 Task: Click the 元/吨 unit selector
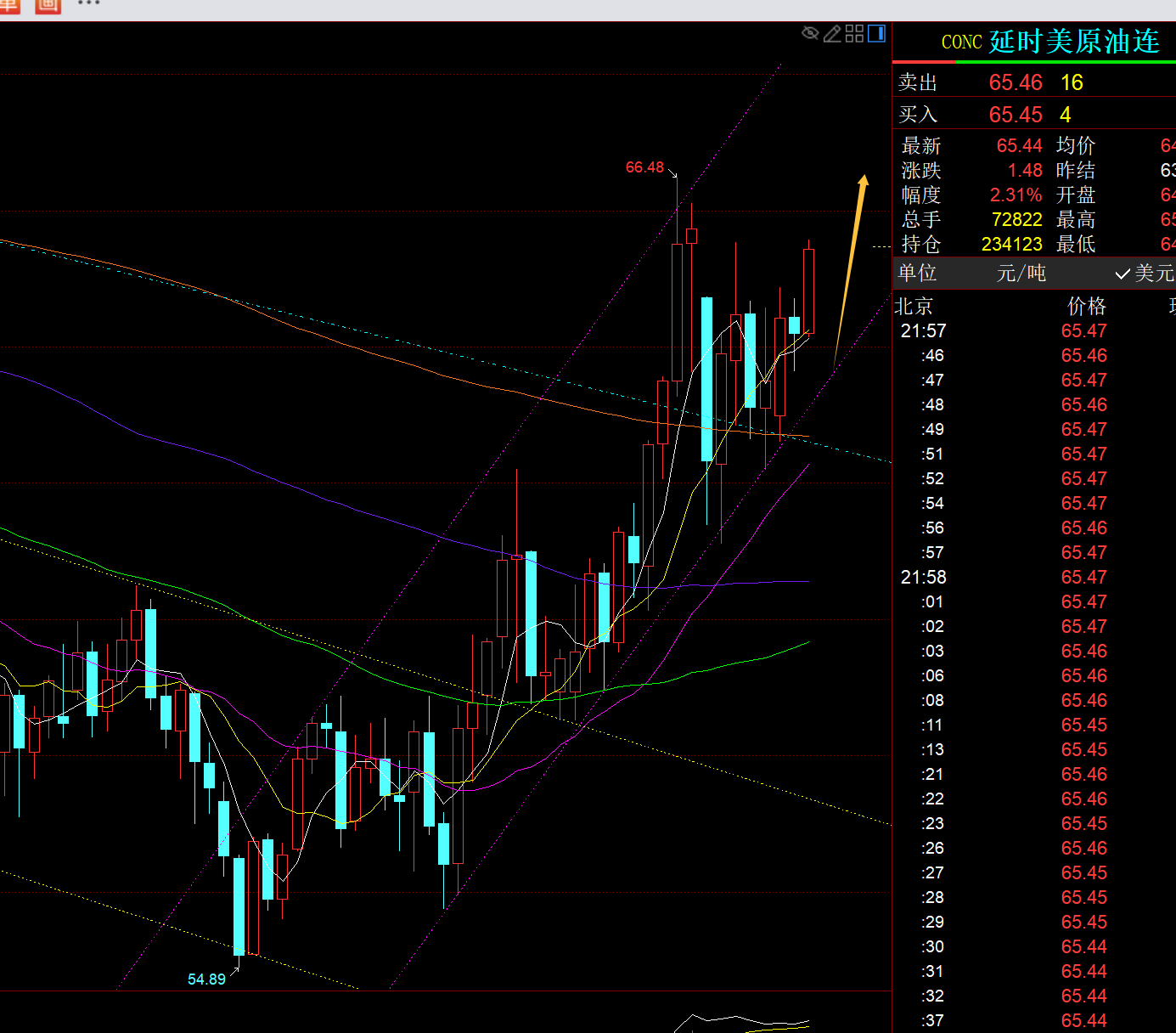click(1021, 274)
